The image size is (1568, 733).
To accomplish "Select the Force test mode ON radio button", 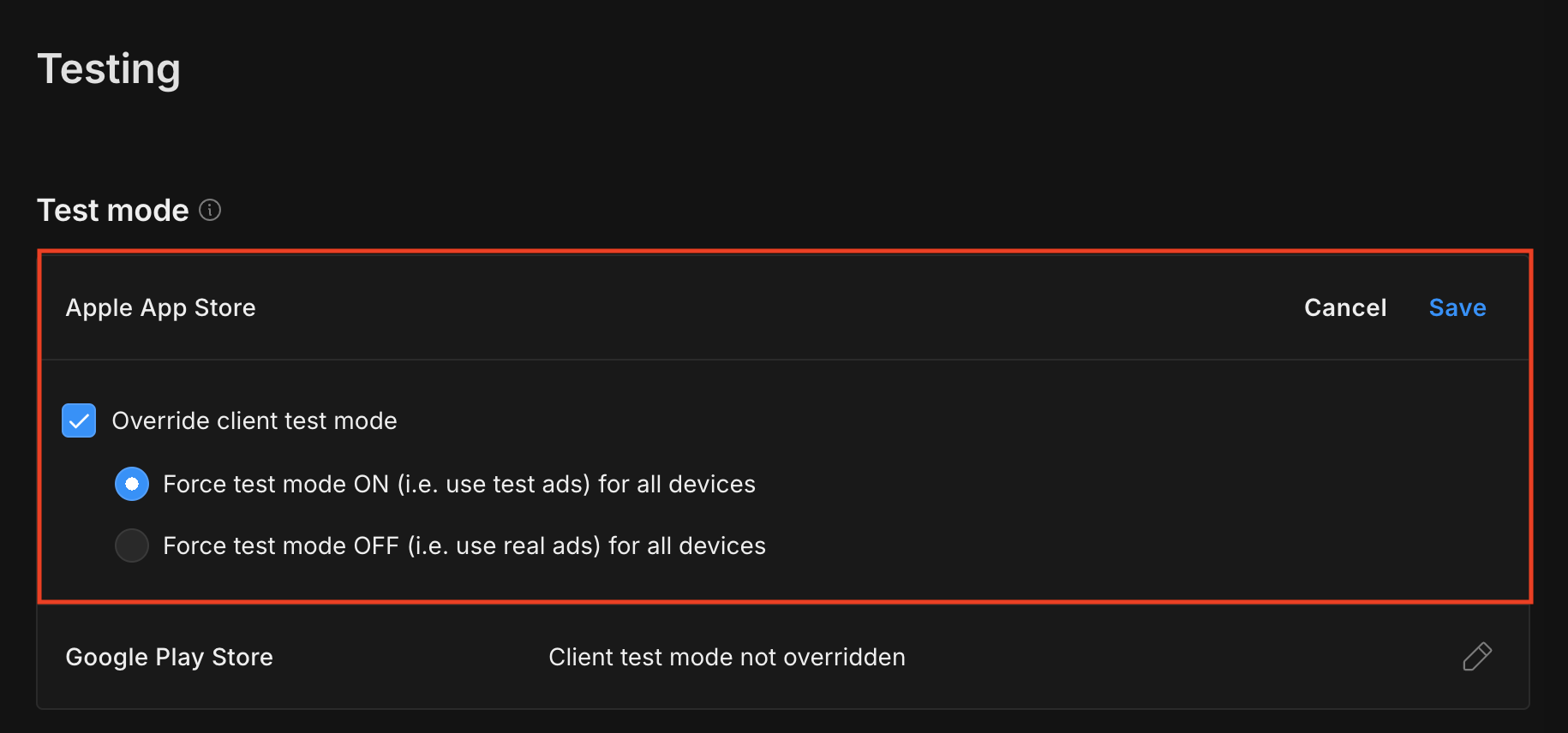I will pos(132,484).
